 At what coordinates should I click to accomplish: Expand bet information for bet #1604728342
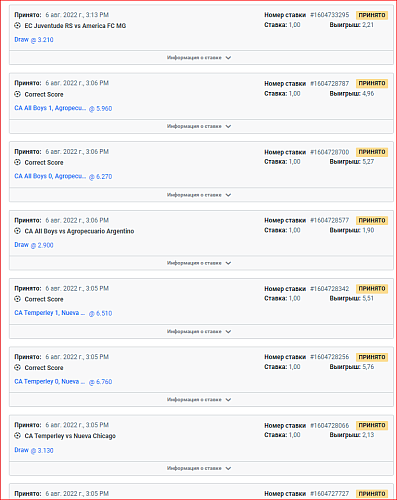[x=201, y=331]
